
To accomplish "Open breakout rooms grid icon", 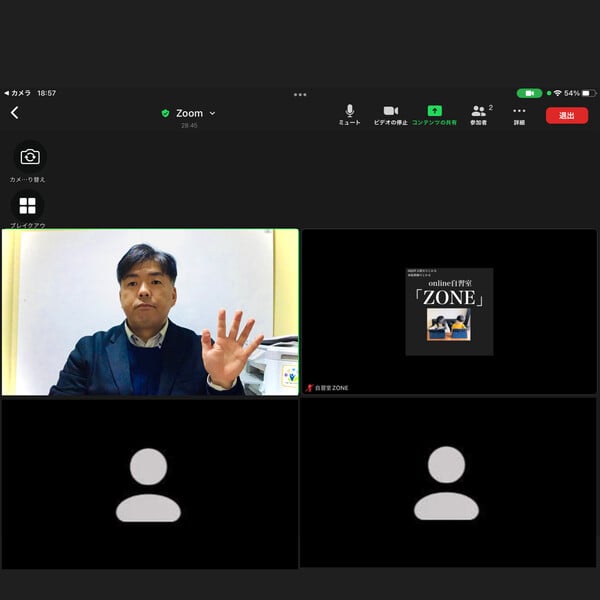I will tap(28, 205).
